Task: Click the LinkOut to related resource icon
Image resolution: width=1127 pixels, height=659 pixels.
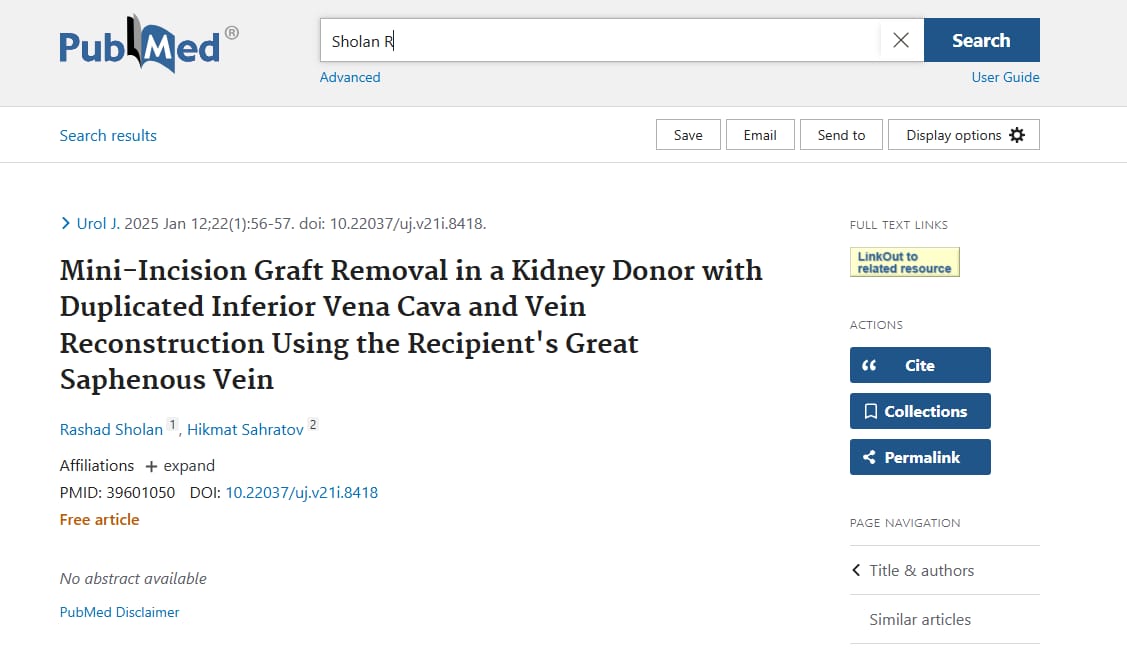Action: tap(904, 262)
